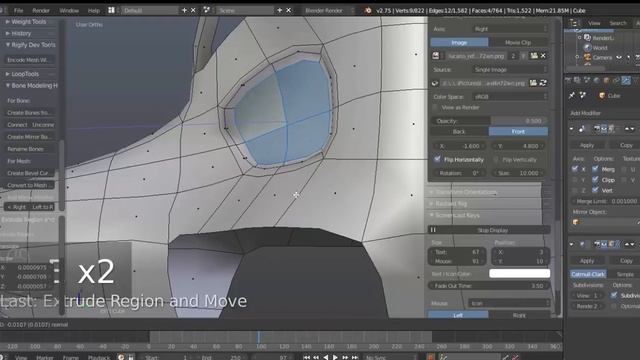Toggle Camera visibility eye icon
The width and height of the screenshot is (640, 360).
[619, 58]
